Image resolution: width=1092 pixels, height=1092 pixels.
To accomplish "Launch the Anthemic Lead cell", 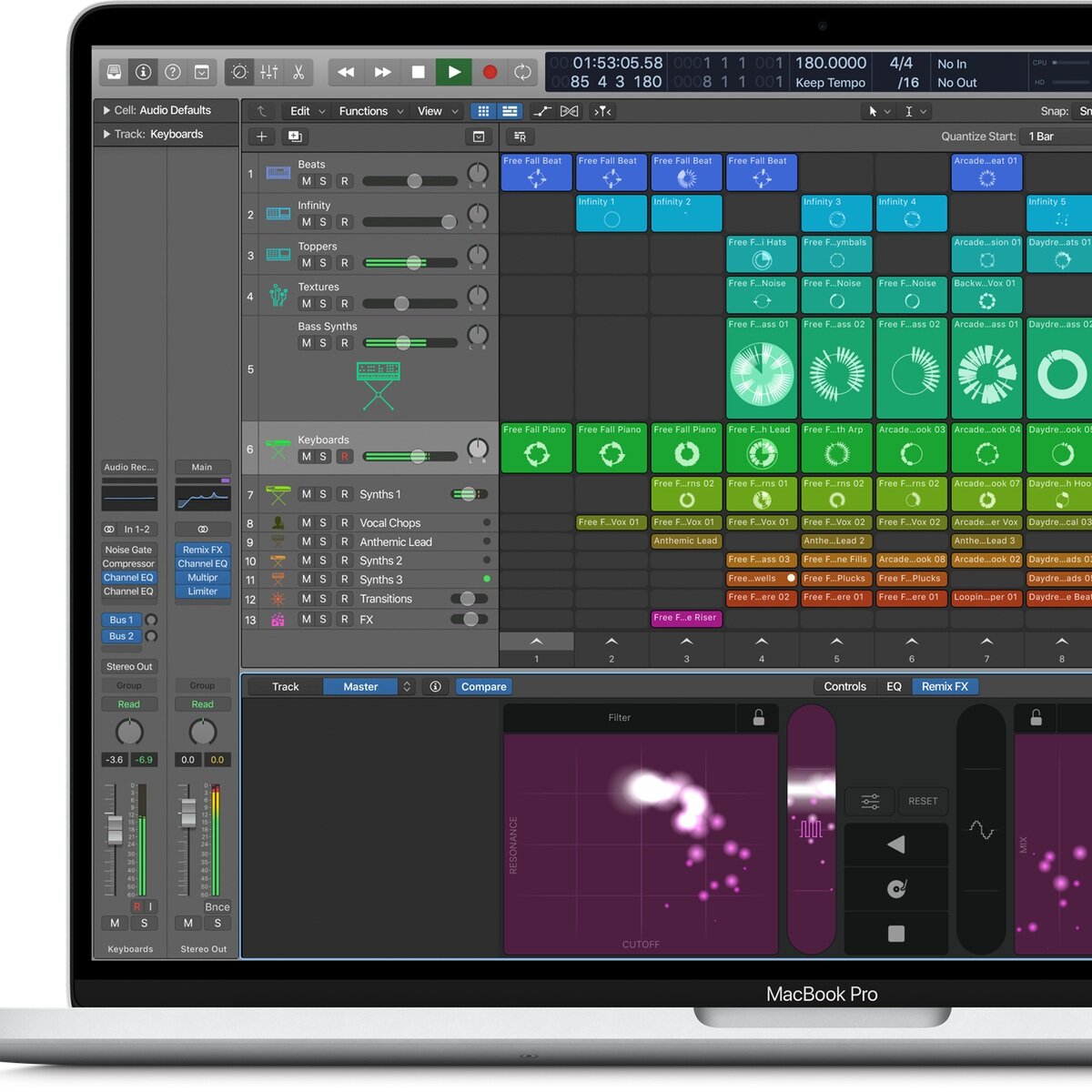I will (x=686, y=541).
